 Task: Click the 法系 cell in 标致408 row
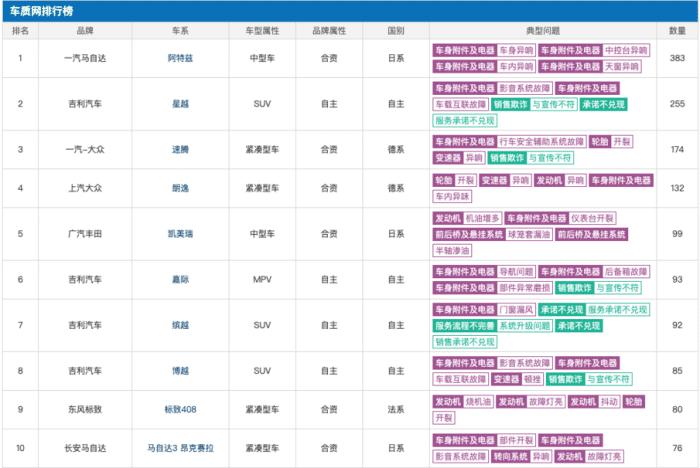pos(396,409)
